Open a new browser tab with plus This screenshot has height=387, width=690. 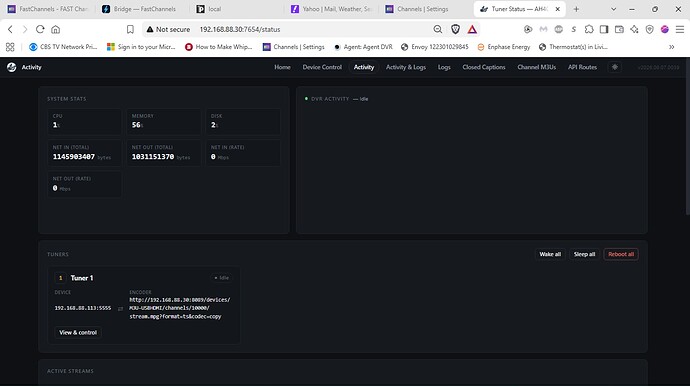pyautogui.click(x=576, y=9)
